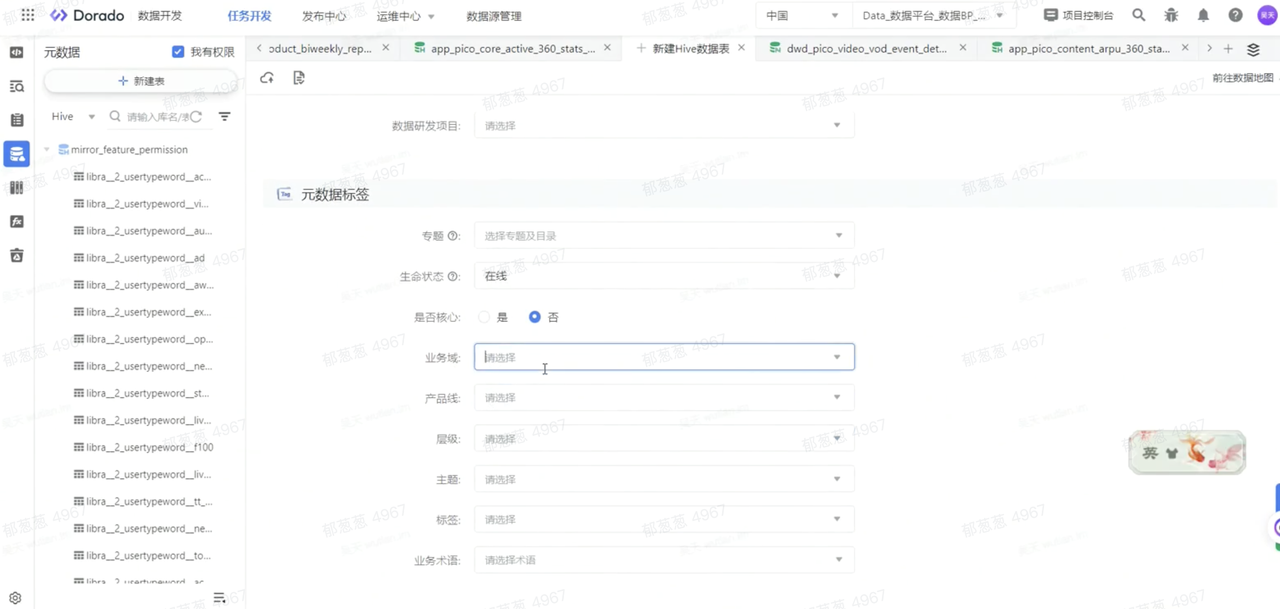Open settings gear in left sidebar

coord(15,598)
